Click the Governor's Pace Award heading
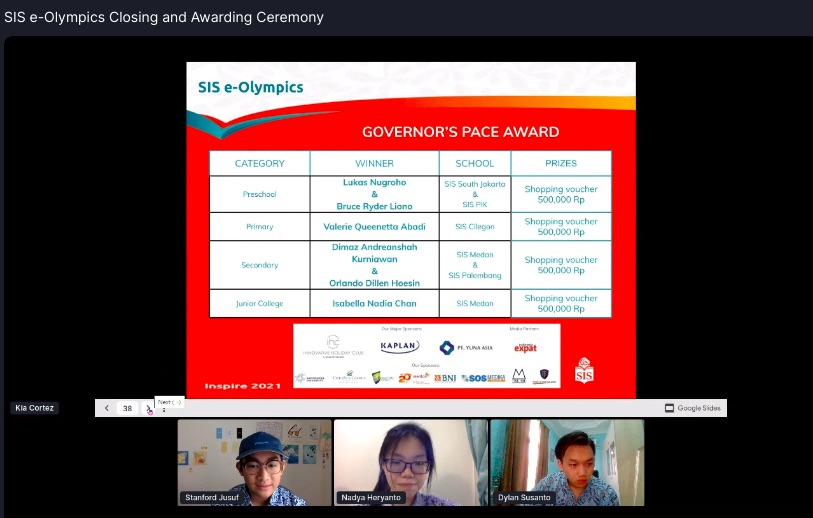 coord(460,131)
